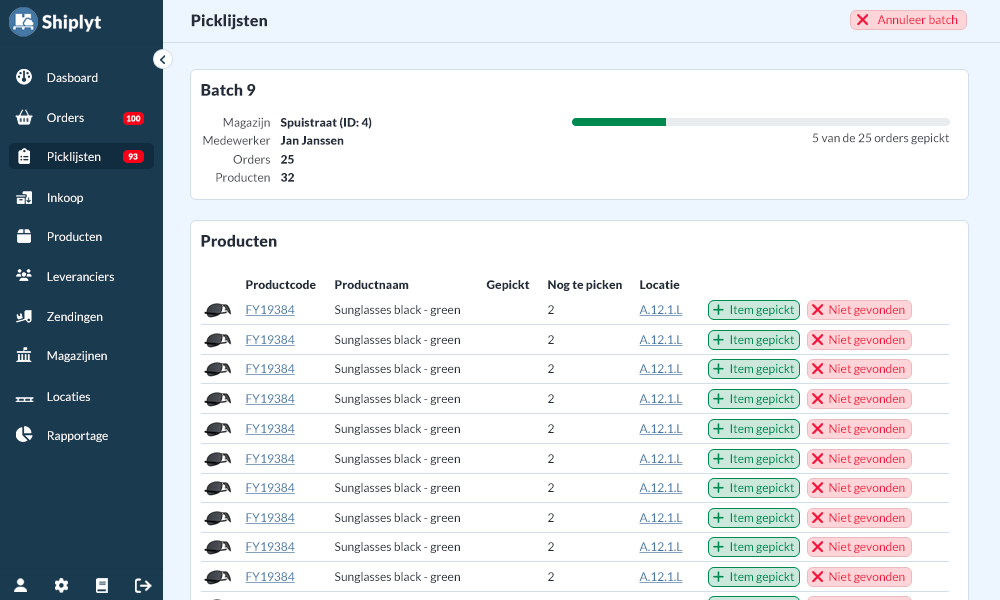
Task: Log out using the exit icon
Action: click(x=143, y=585)
